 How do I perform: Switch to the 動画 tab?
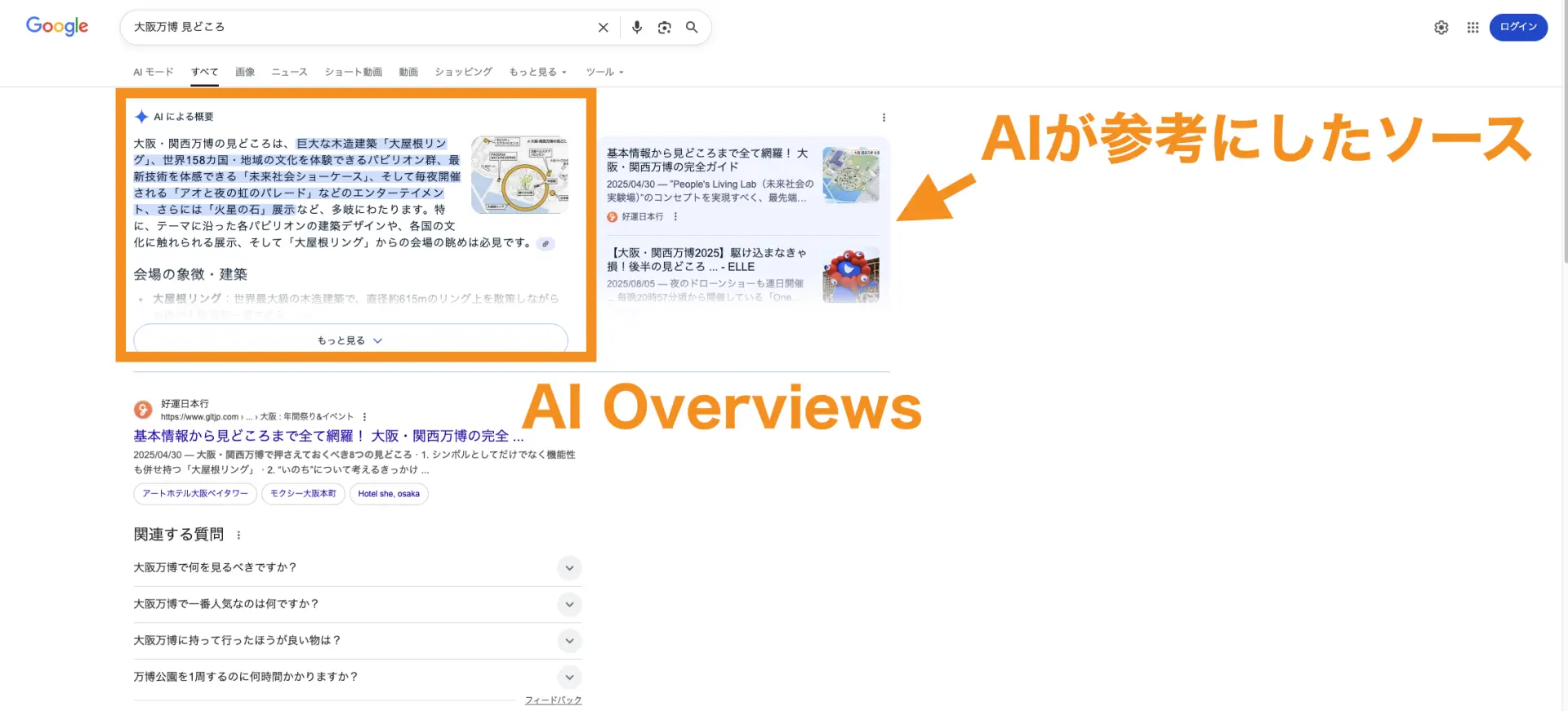(408, 72)
